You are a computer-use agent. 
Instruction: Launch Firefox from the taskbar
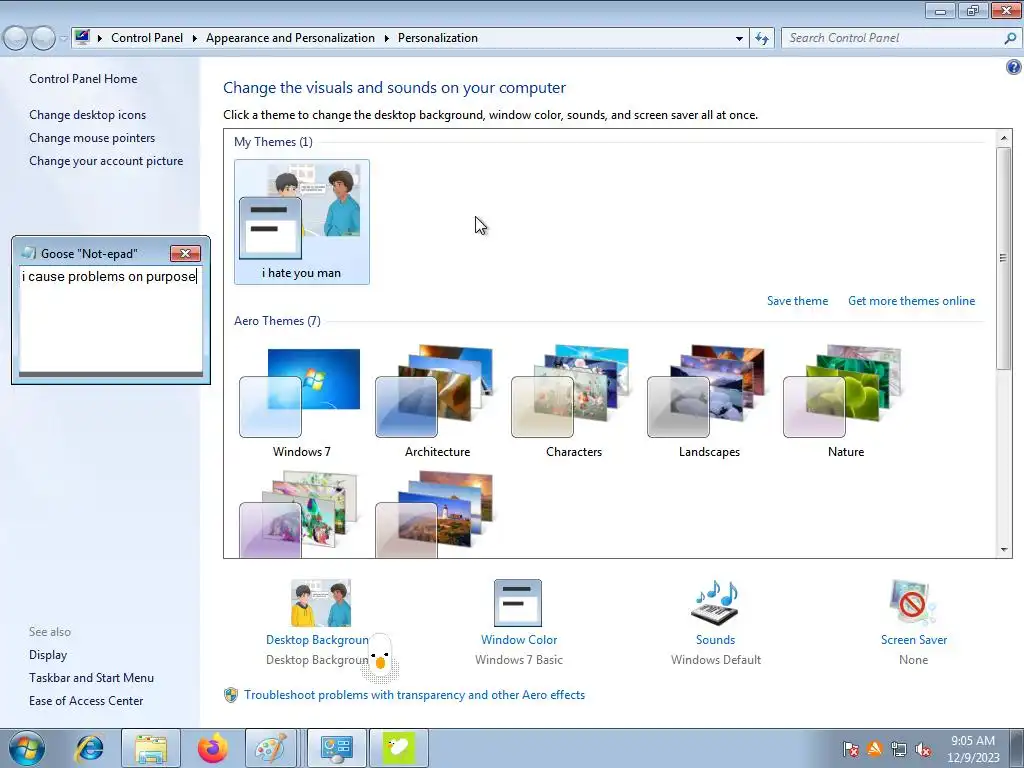pyautogui.click(x=212, y=748)
